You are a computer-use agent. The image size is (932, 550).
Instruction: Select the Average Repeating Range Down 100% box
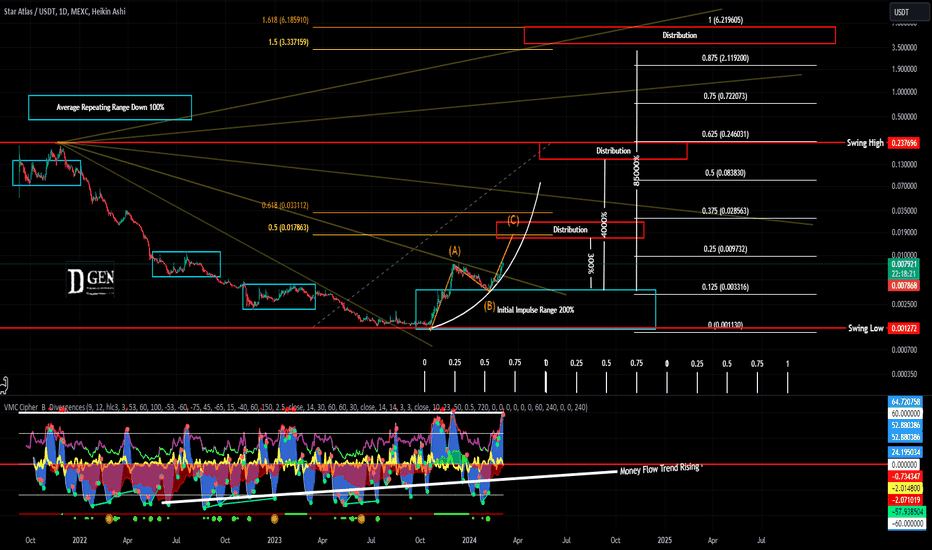click(110, 108)
